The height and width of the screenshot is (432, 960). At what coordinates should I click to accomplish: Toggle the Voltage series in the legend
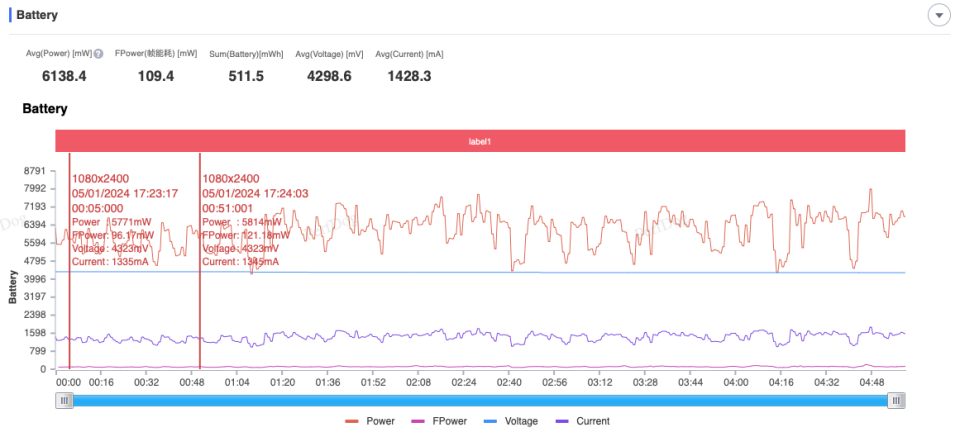click(x=511, y=421)
